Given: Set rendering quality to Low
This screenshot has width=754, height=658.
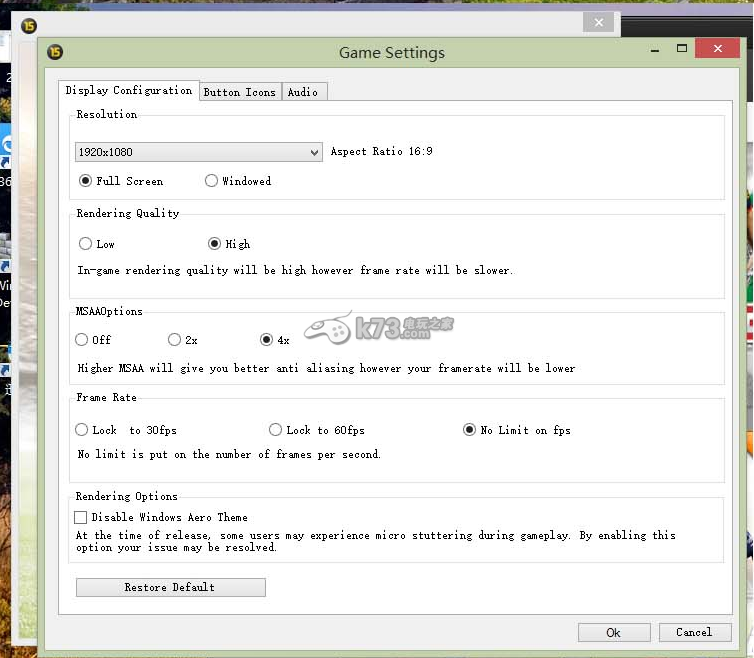Looking at the screenshot, I should pos(85,244).
